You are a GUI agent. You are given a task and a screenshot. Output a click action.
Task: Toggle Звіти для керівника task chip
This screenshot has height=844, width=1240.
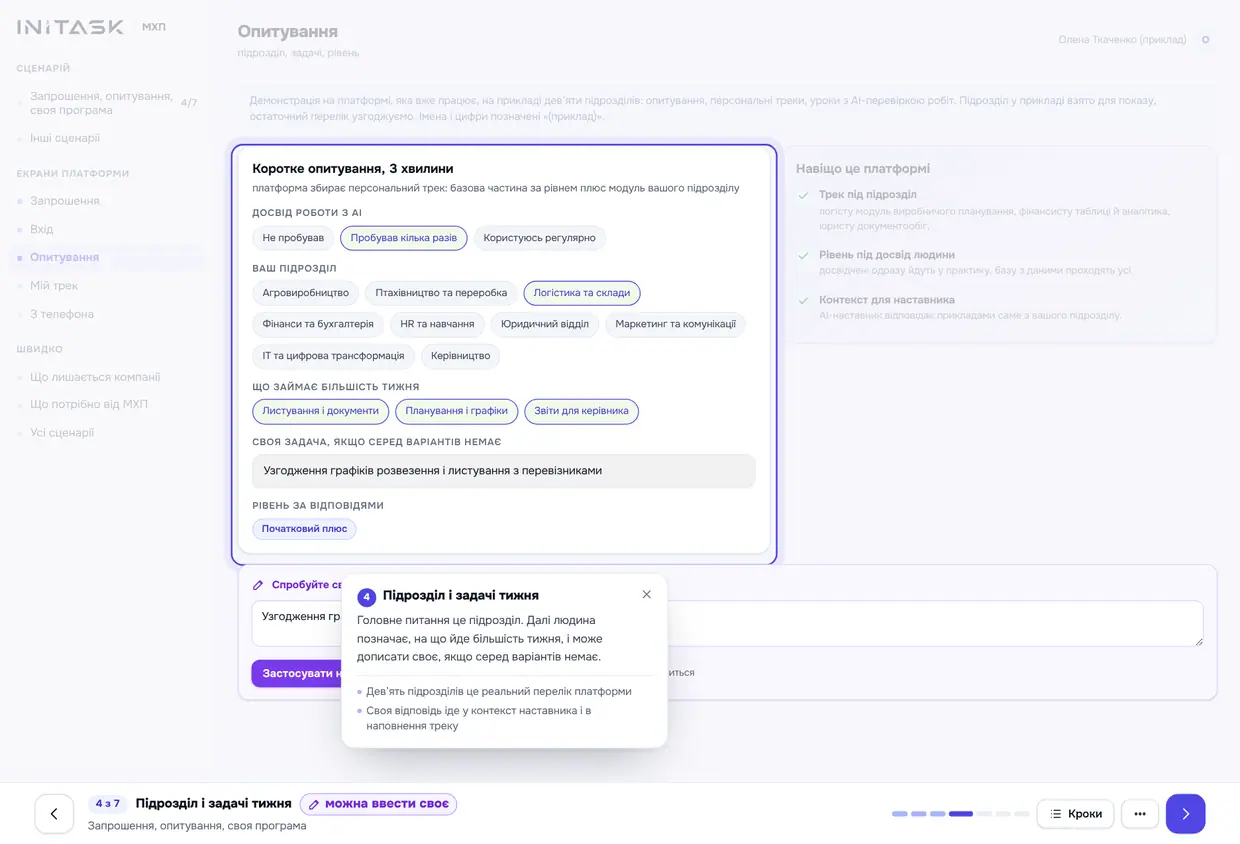(581, 411)
